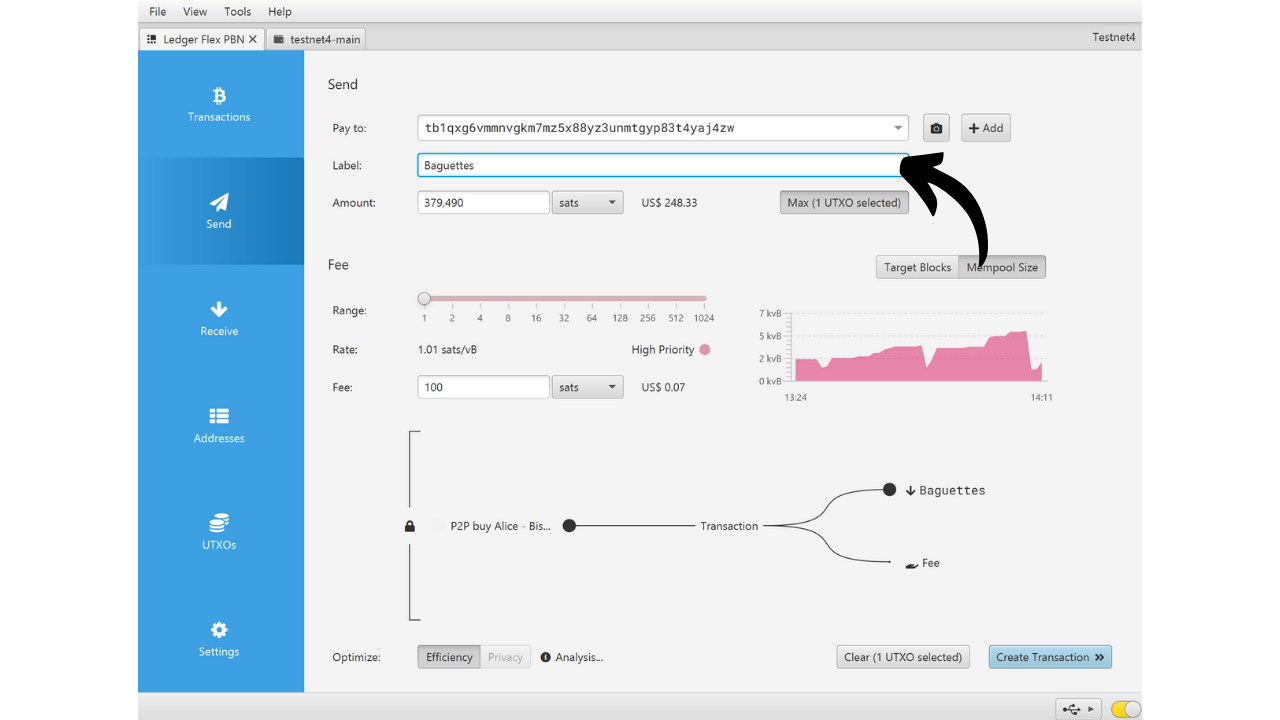Open Settings with the gear icon
The image size is (1280, 720).
(219, 630)
